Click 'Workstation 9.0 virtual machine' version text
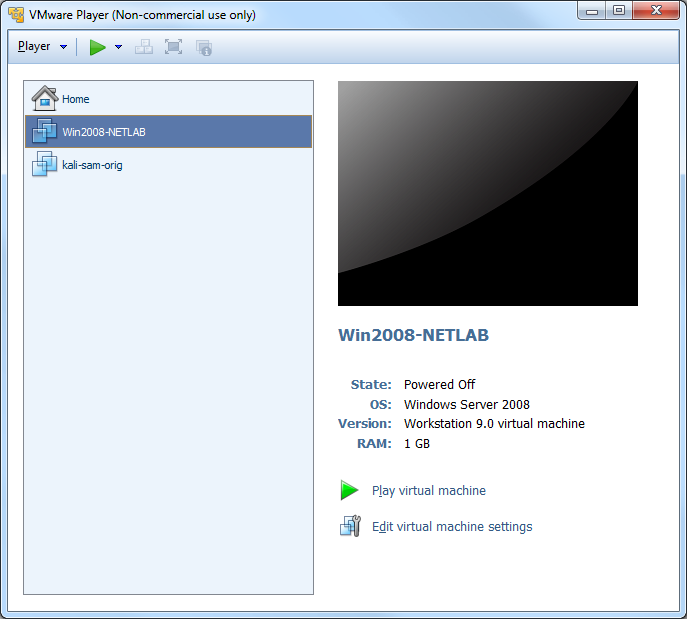The height and width of the screenshot is (619, 687). pos(494,424)
